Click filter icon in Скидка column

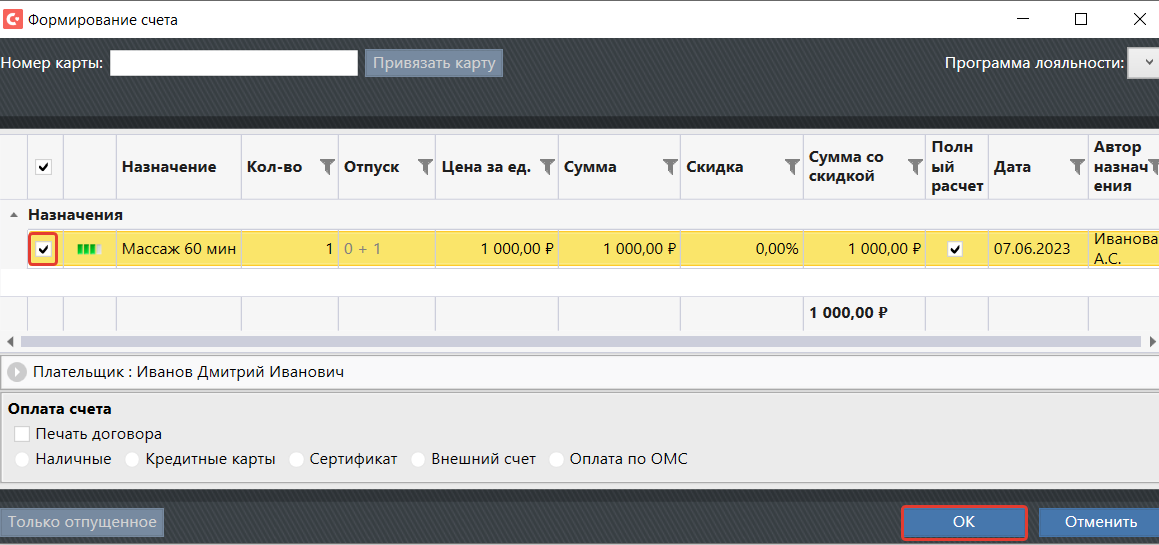tap(791, 167)
